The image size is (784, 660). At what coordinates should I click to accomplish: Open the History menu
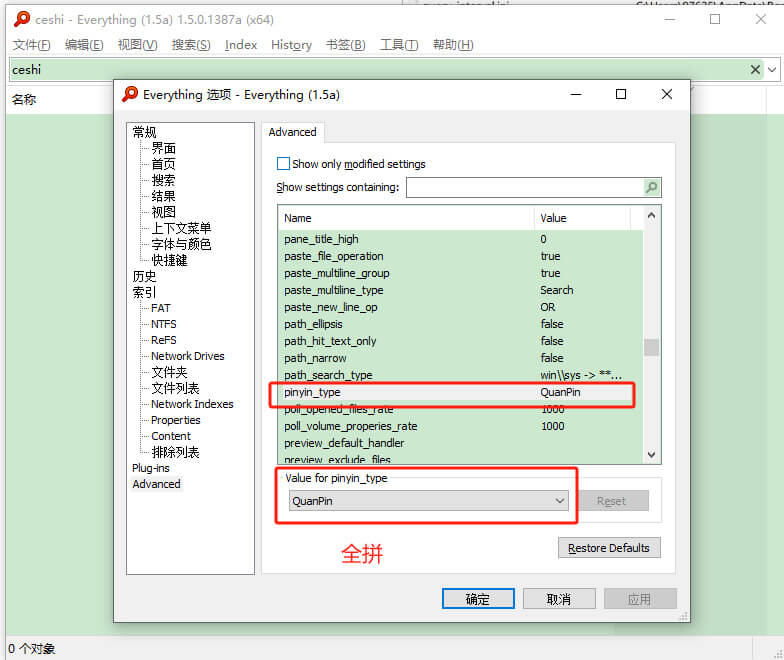point(292,44)
